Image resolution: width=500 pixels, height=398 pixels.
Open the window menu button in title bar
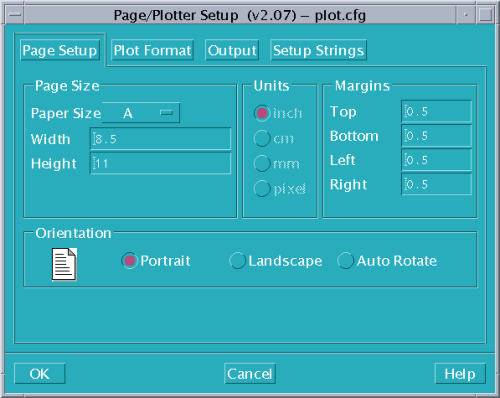(14, 15)
